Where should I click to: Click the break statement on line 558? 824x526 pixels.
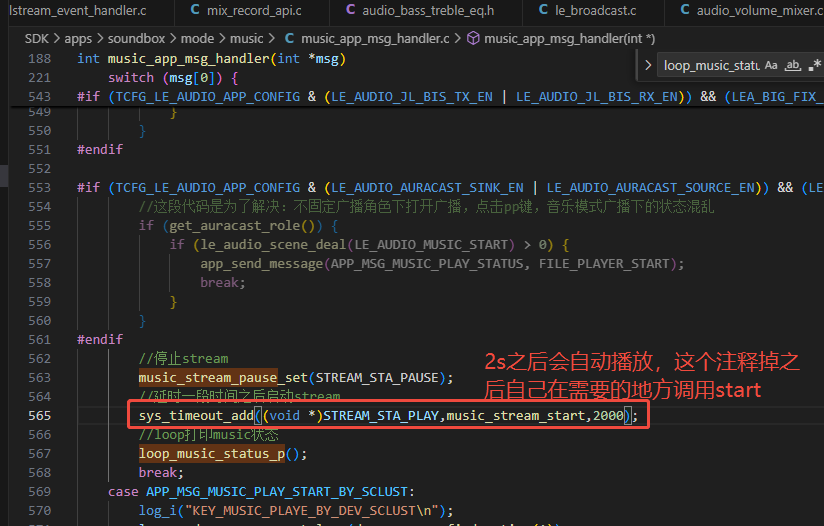tap(219, 283)
